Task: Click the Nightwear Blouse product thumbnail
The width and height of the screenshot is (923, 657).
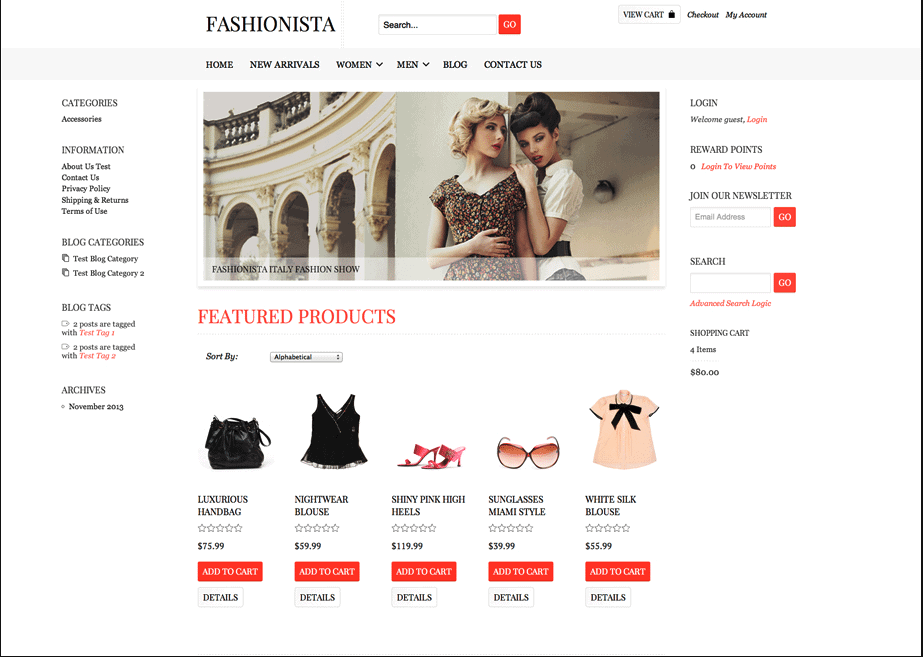Action: click(334, 431)
